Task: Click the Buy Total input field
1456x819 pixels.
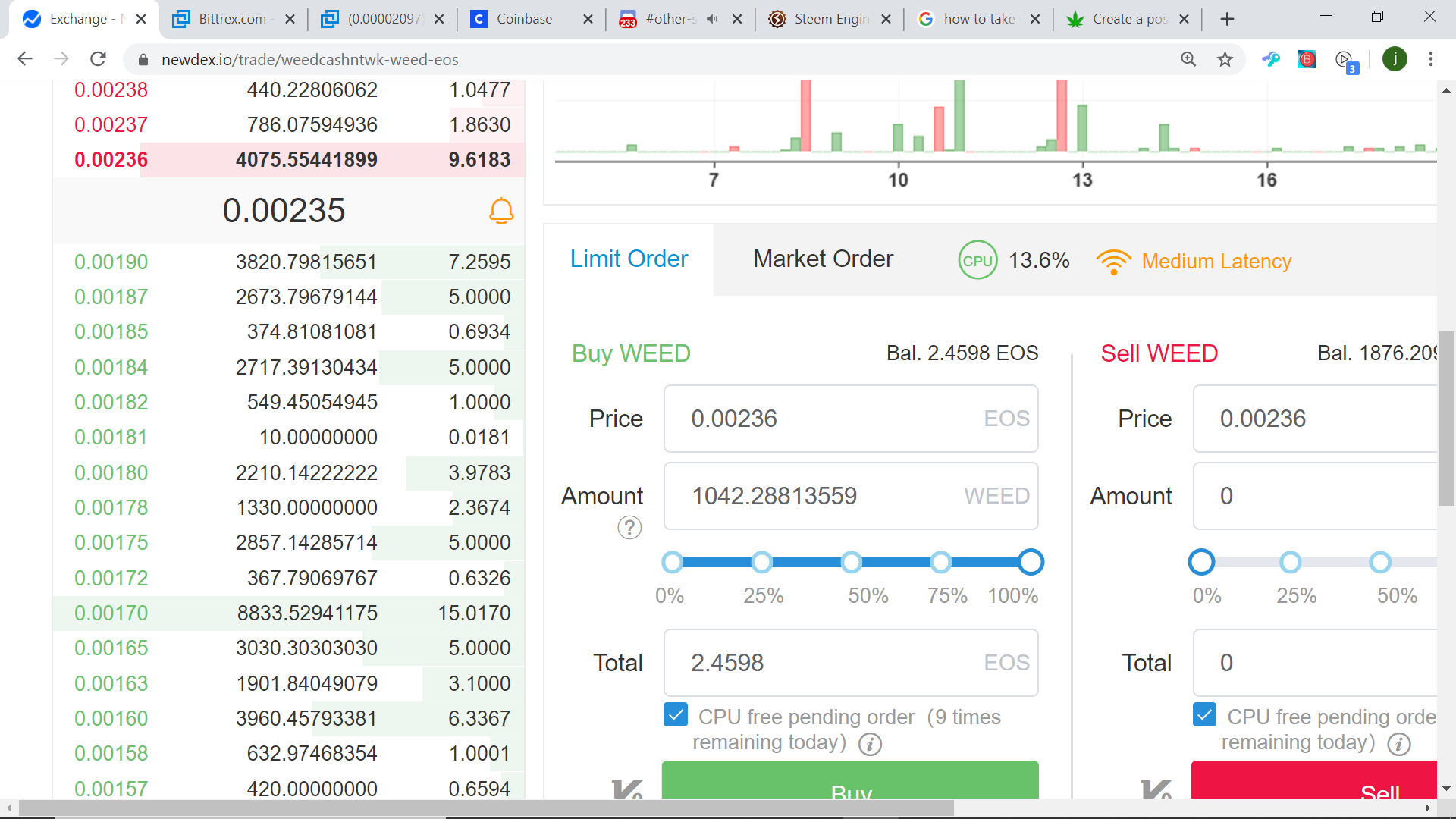Action: [851, 663]
